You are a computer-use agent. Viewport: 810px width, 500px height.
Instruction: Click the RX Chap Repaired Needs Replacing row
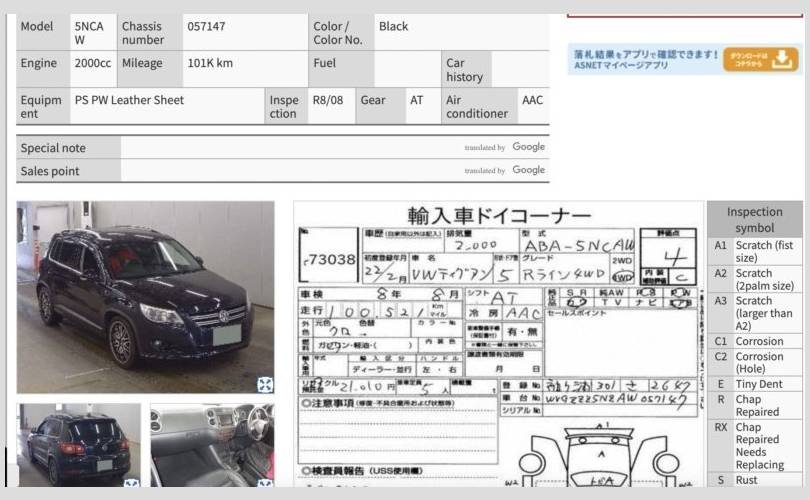pyautogui.click(x=755, y=446)
